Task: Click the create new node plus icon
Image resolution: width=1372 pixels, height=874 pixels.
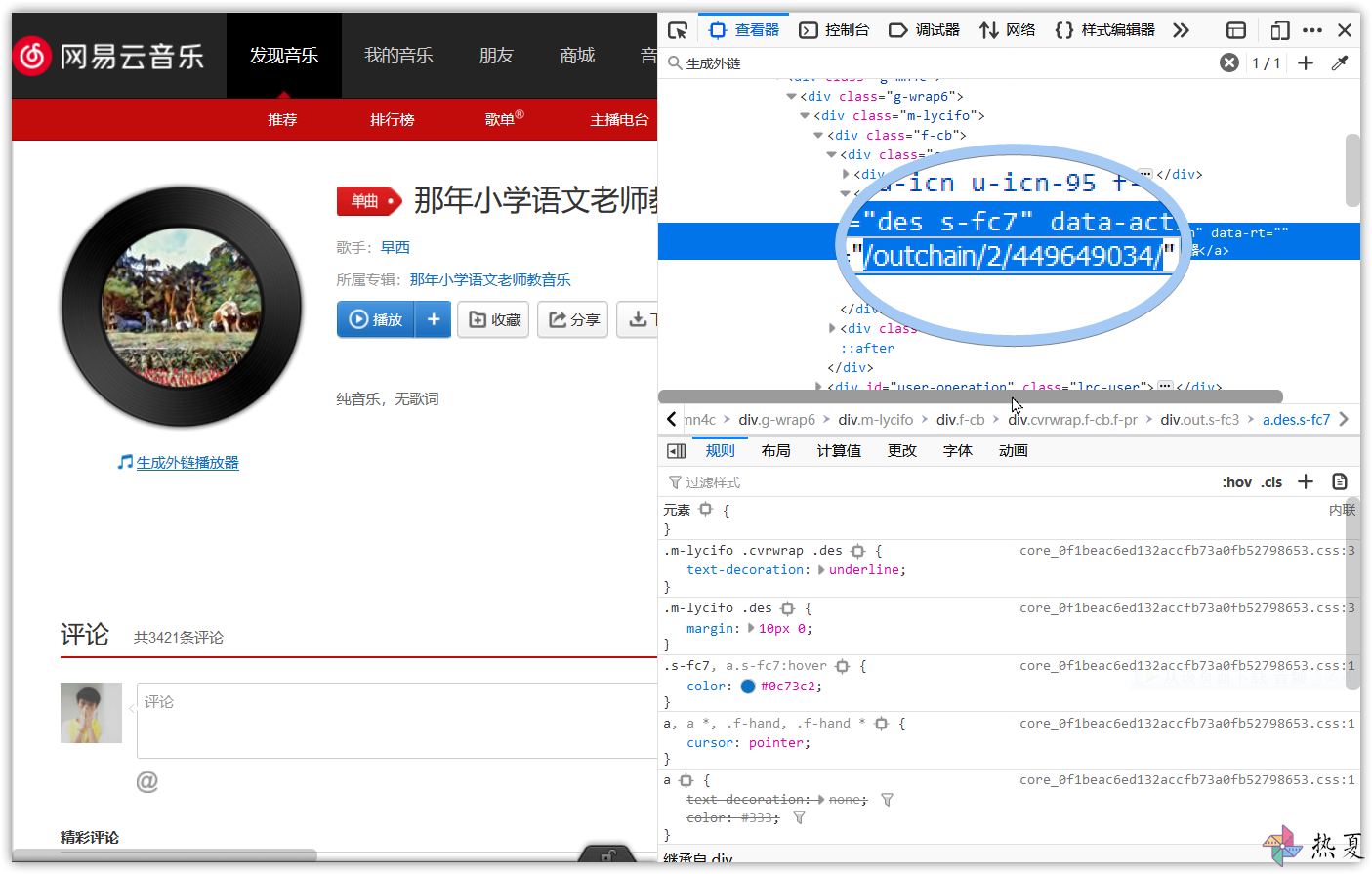Action: [x=1306, y=63]
